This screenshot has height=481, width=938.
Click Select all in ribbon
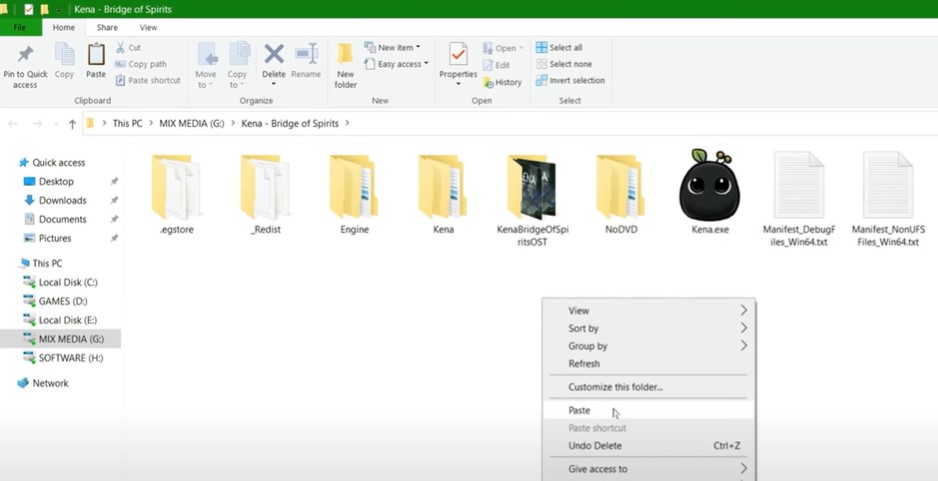pos(559,47)
